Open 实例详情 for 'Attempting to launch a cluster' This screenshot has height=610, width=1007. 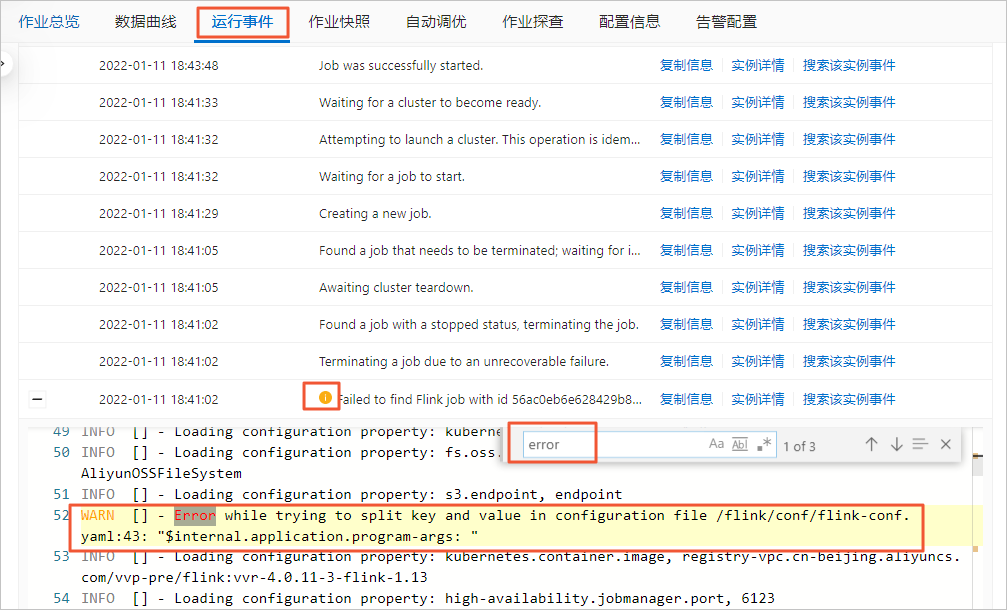click(x=758, y=139)
